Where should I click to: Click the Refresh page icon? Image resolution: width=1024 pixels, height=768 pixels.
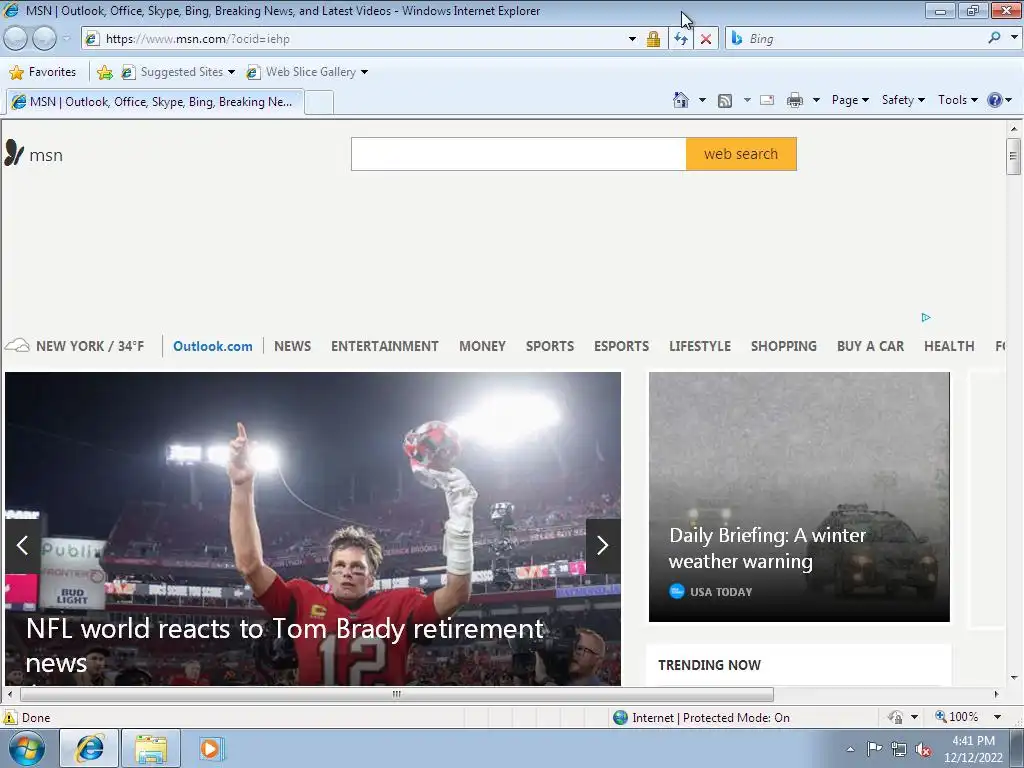point(680,39)
